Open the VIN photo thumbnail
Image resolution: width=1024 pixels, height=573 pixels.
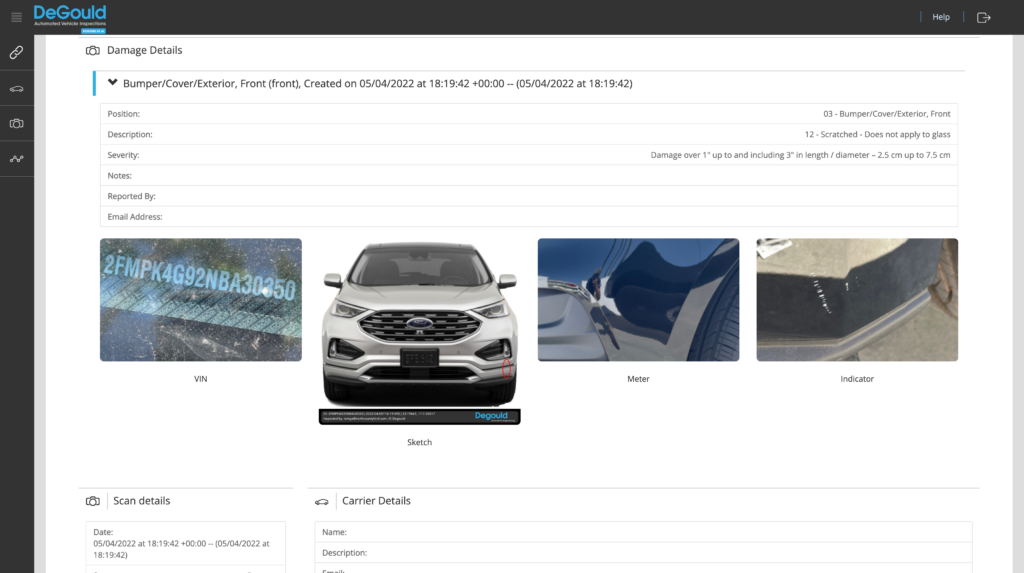click(200, 299)
